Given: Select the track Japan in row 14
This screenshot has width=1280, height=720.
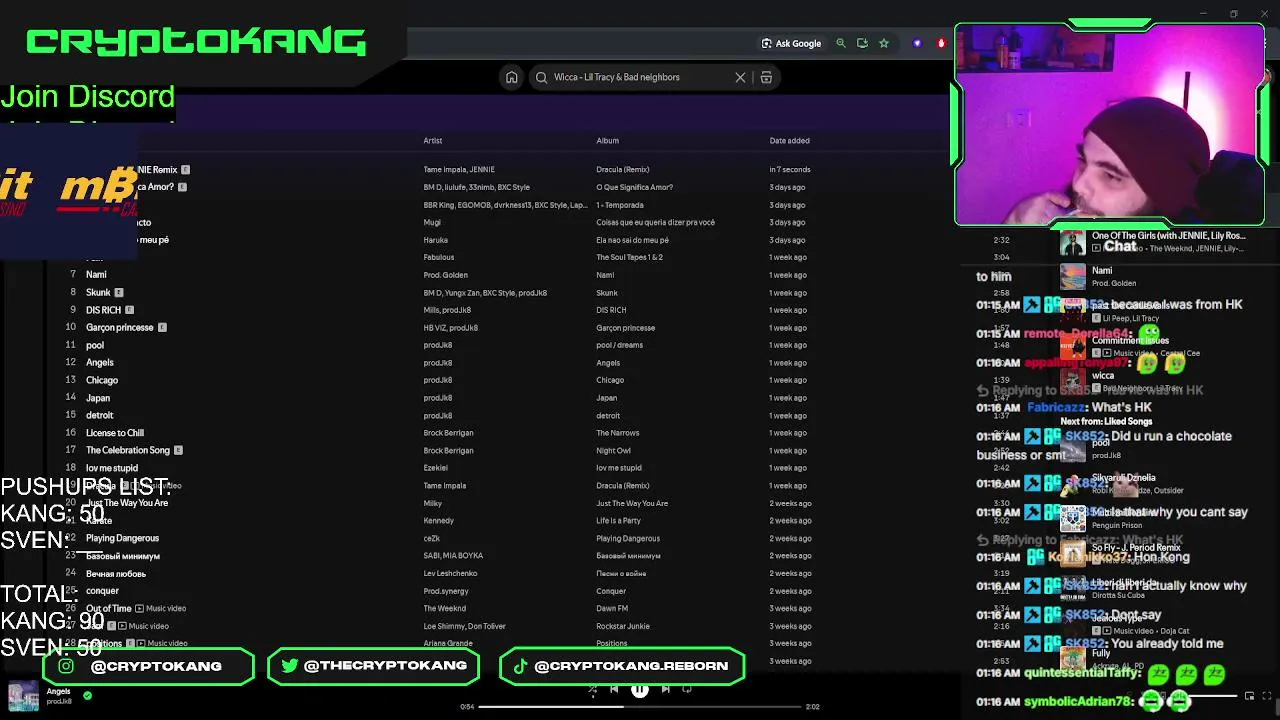Looking at the screenshot, I should pyautogui.click(x=98, y=398).
